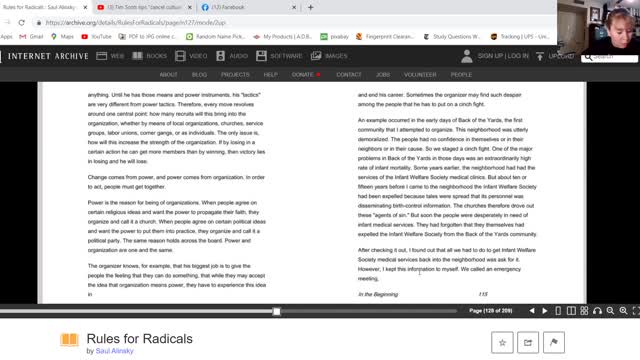The image size is (640, 360).
Task: Switch to Rules for Radicals tab
Action: pyautogui.click(x=40, y=7)
